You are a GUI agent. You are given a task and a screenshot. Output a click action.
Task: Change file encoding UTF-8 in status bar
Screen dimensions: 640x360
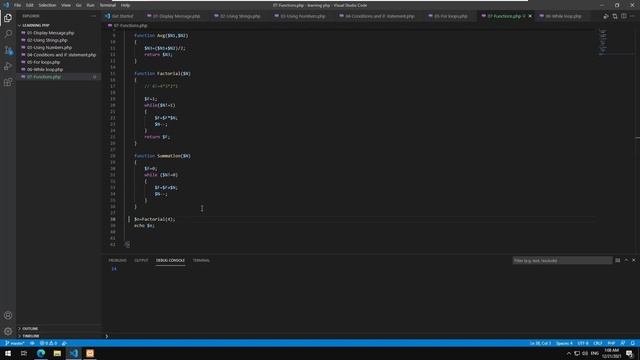click(x=583, y=343)
